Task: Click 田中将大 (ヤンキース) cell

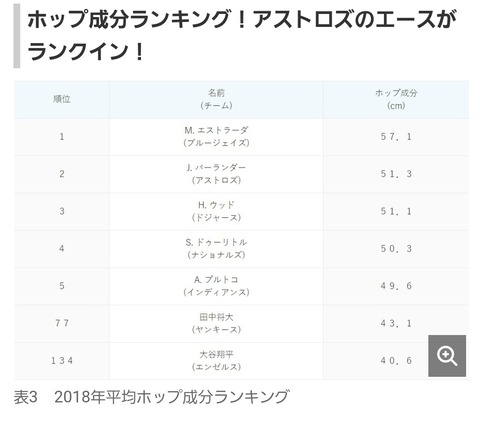Action: tap(216, 323)
